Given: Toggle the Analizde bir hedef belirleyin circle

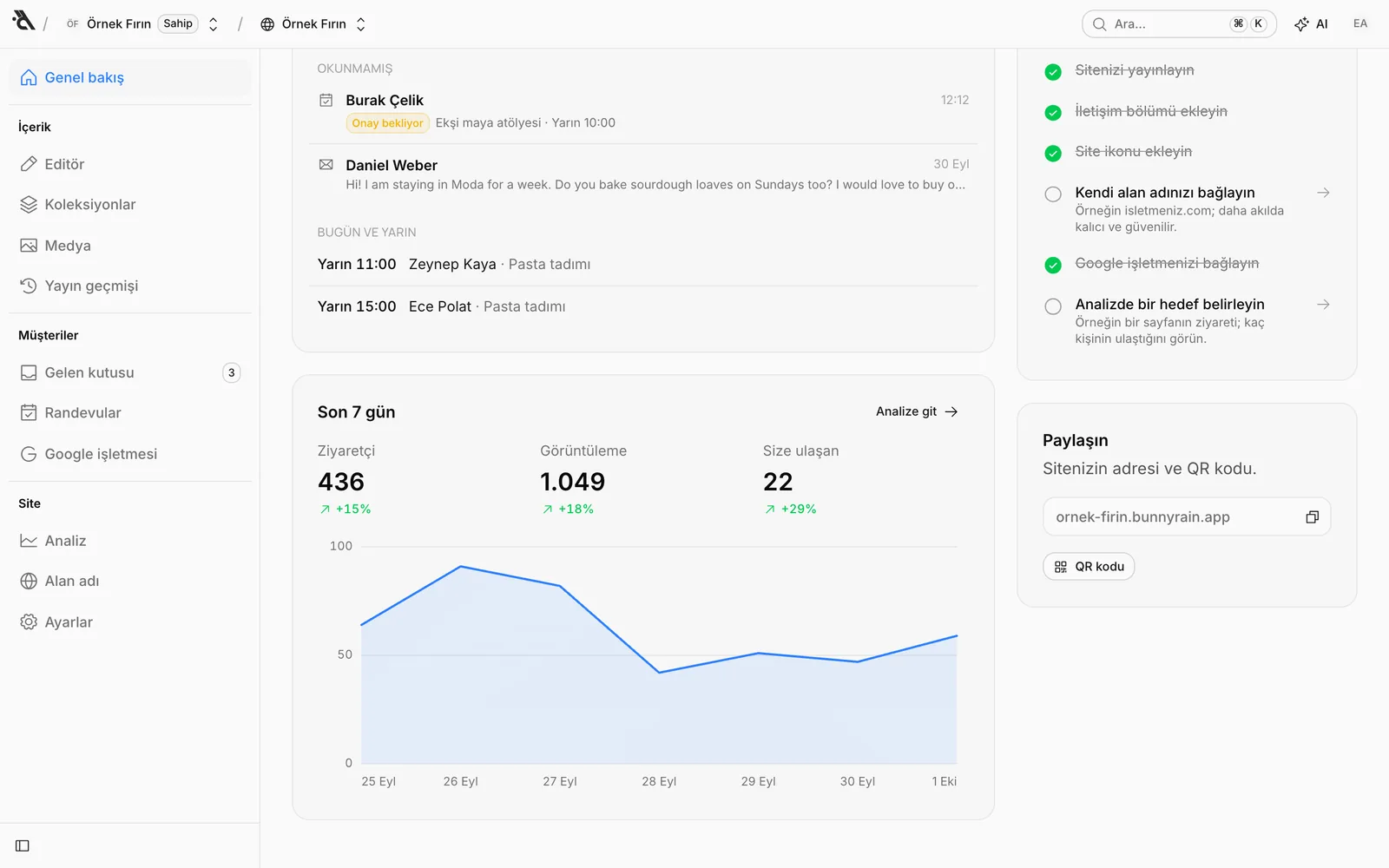Looking at the screenshot, I should tap(1053, 306).
